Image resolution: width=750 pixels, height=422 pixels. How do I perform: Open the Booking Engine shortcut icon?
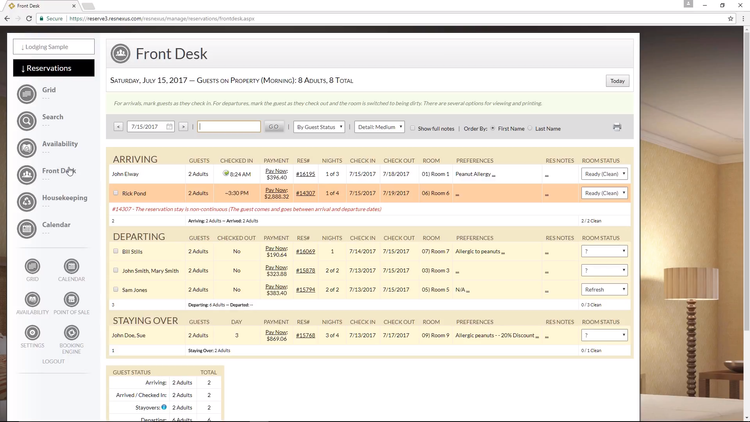pyautogui.click(x=71, y=333)
